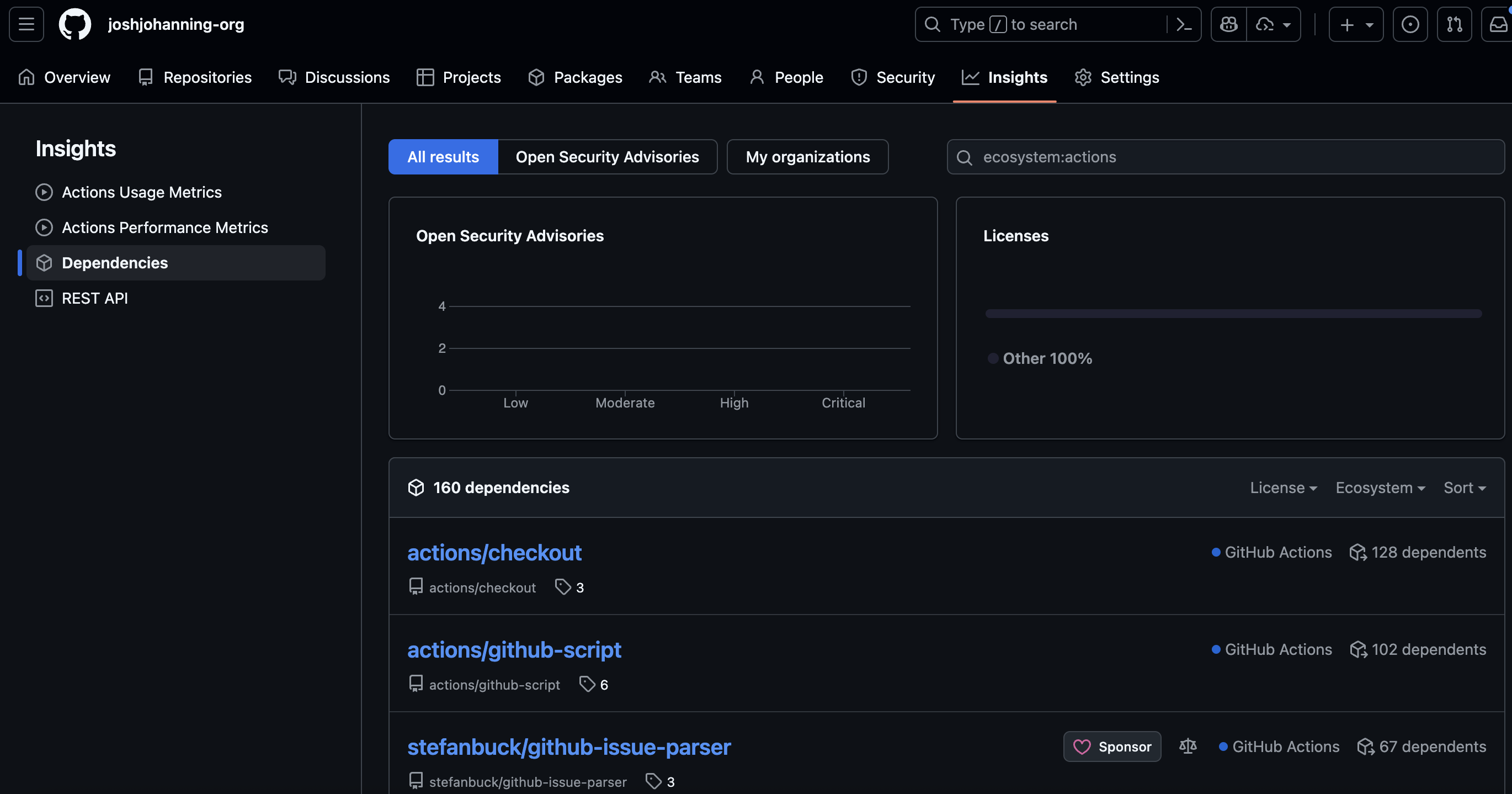This screenshot has height=794, width=1512.
Task: Open stefanbuck/github-issue-parser repository sublink
Action: point(528,782)
